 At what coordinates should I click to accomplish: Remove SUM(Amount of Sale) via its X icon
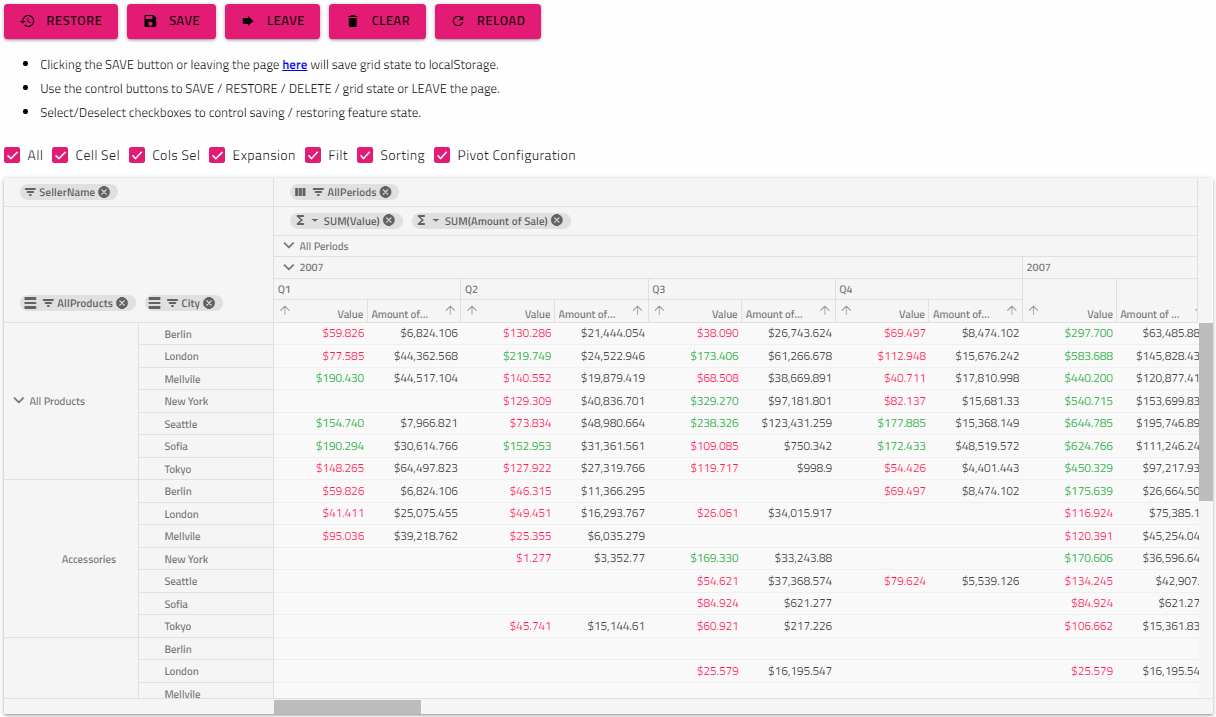tap(556, 219)
